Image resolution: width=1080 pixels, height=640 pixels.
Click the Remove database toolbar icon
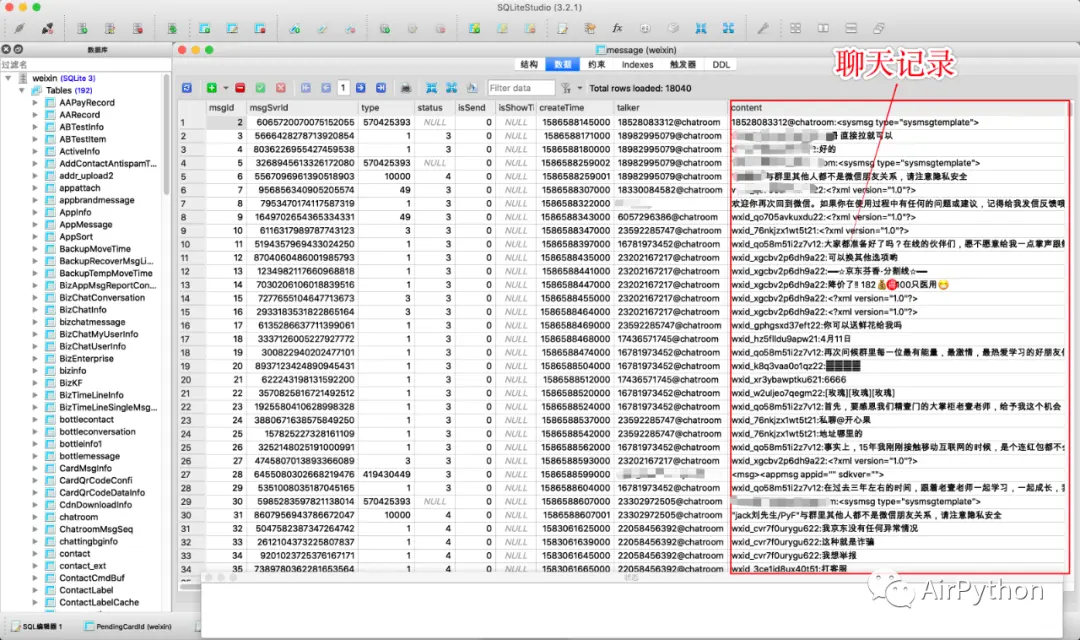point(138,29)
